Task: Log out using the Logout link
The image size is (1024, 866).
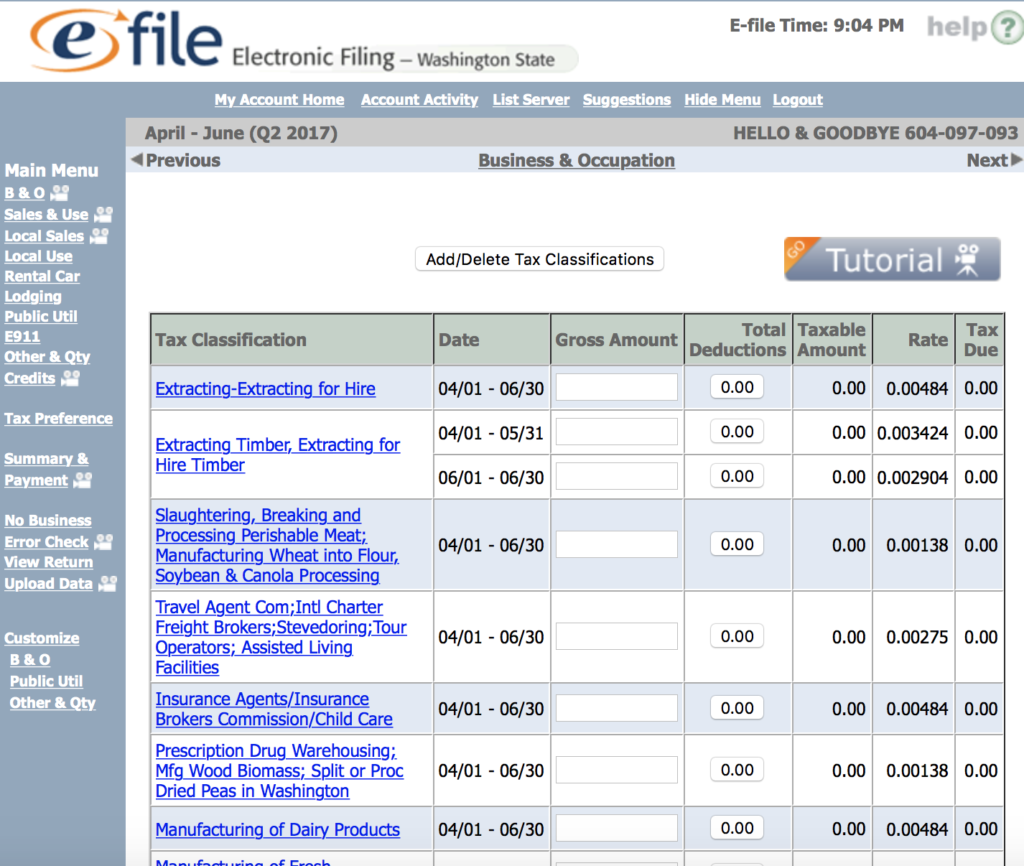Action: (x=797, y=100)
